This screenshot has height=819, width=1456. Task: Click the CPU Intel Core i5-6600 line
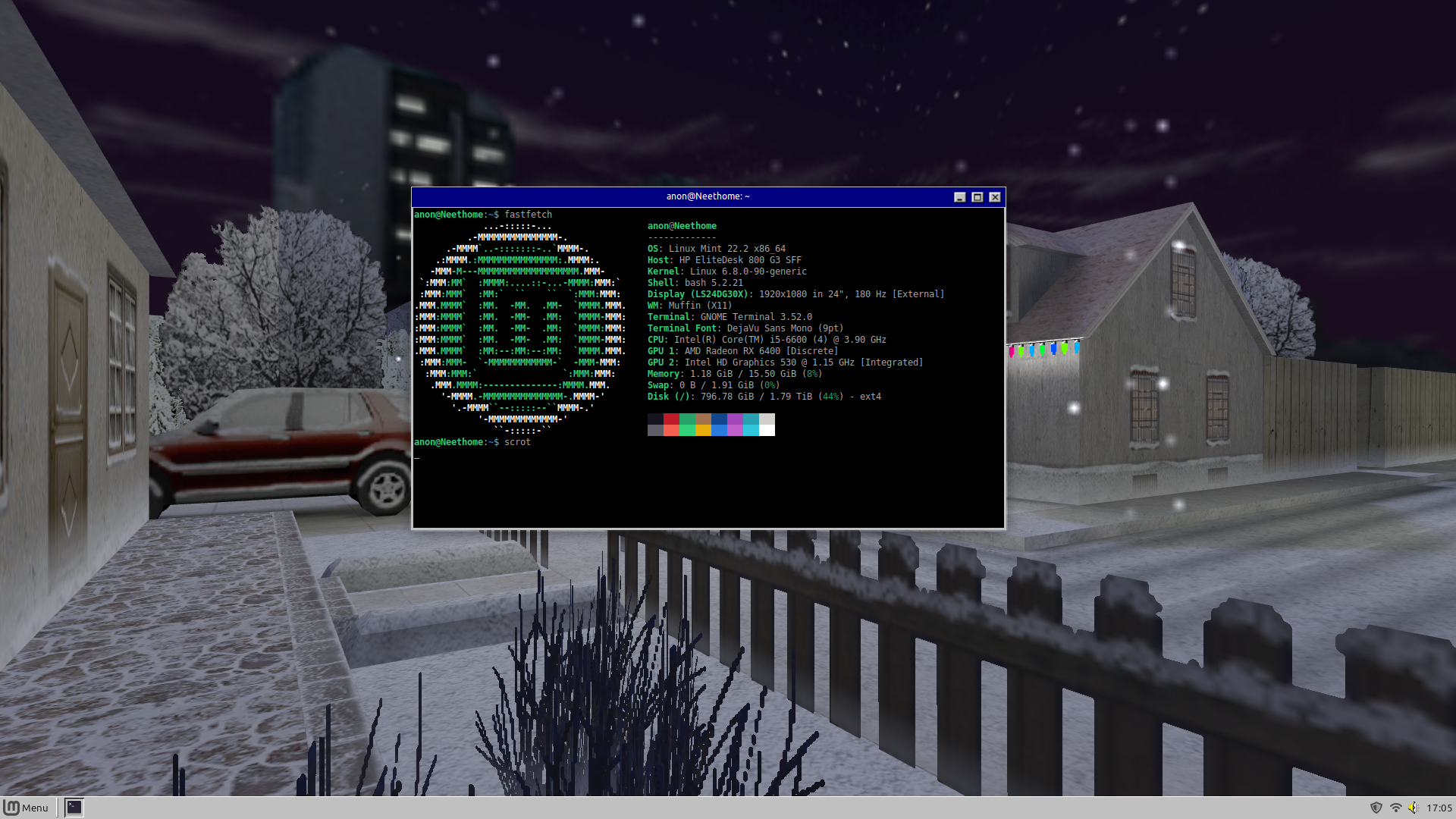pyautogui.click(x=766, y=340)
